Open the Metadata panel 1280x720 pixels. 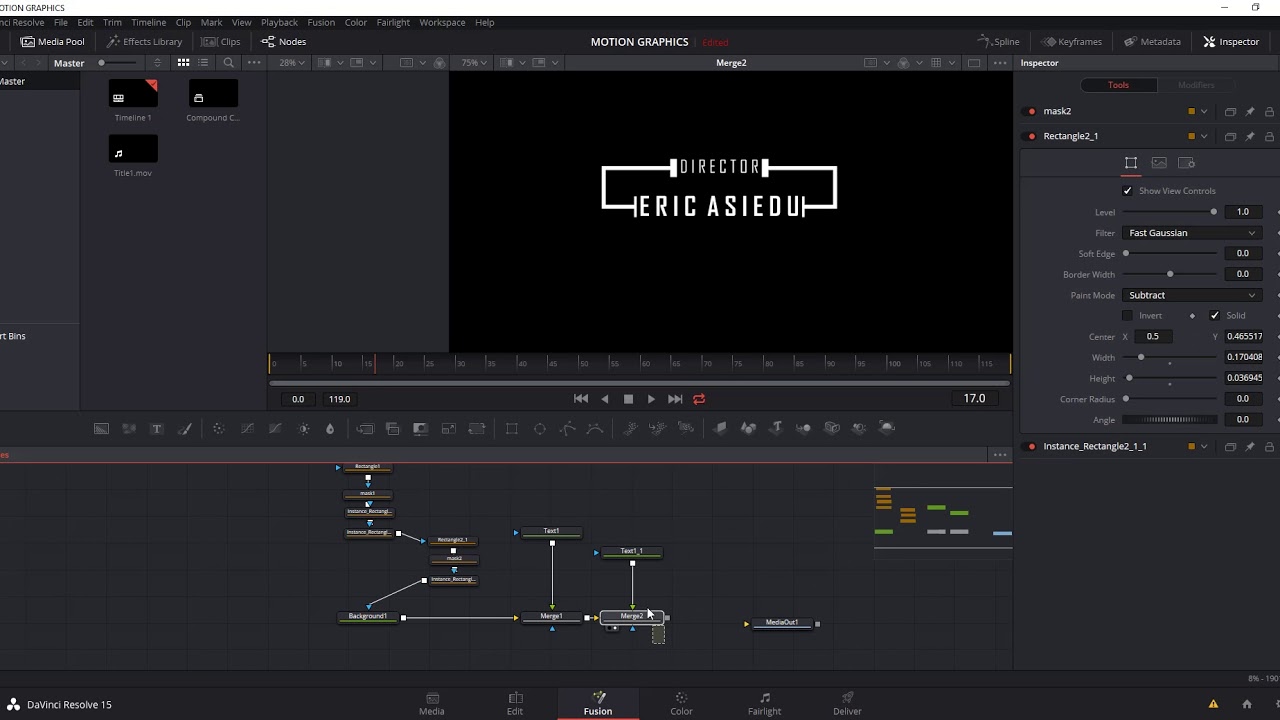(x=1152, y=42)
